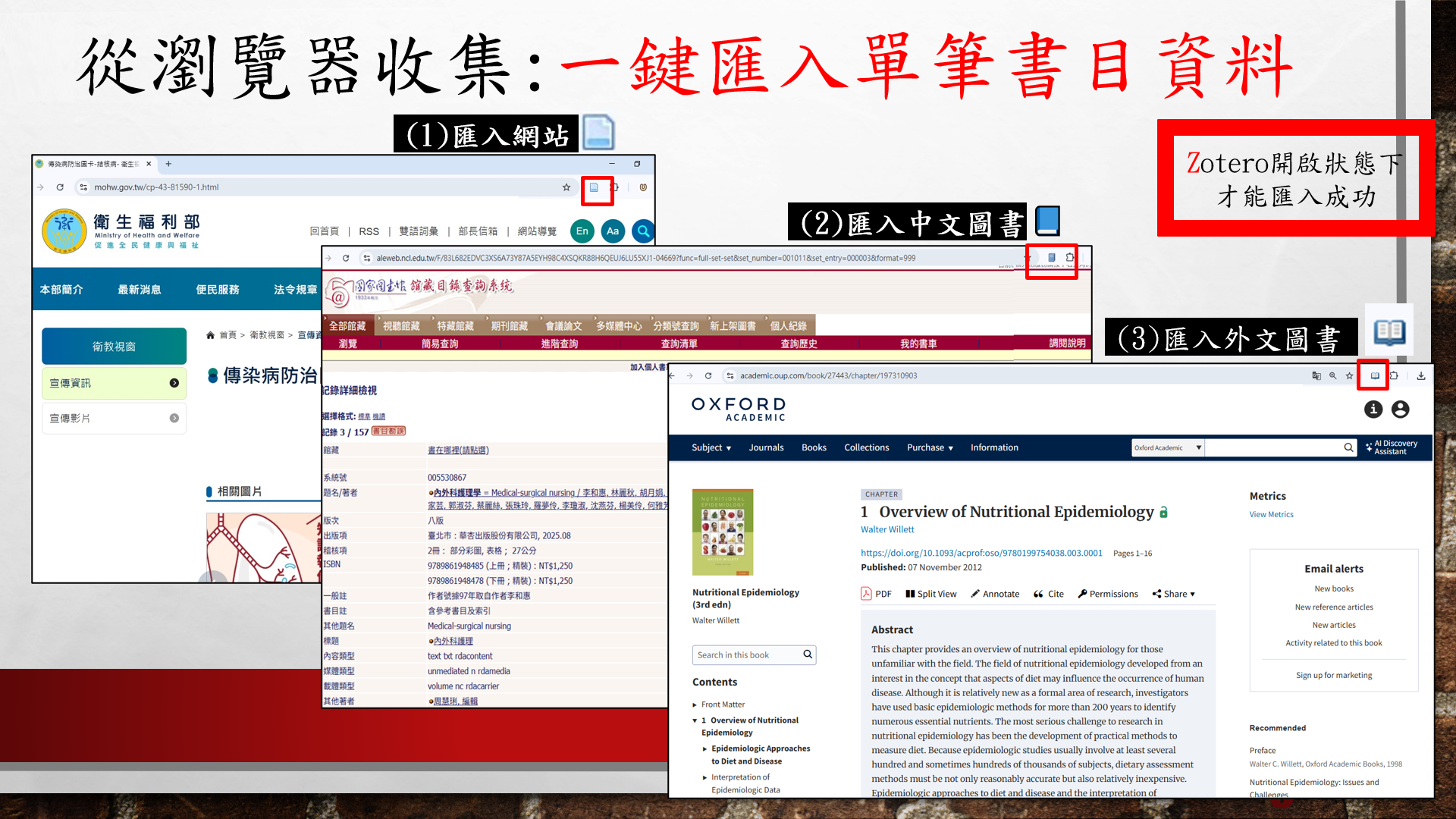Click Nutritional Epidemiology book cover thumbnail
The height and width of the screenshot is (819, 1456).
pos(722,532)
